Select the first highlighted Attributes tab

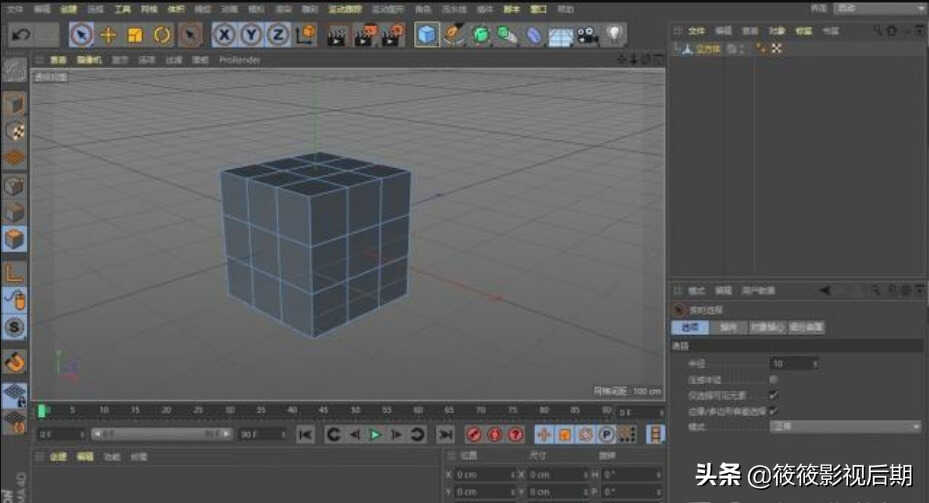coord(690,327)
